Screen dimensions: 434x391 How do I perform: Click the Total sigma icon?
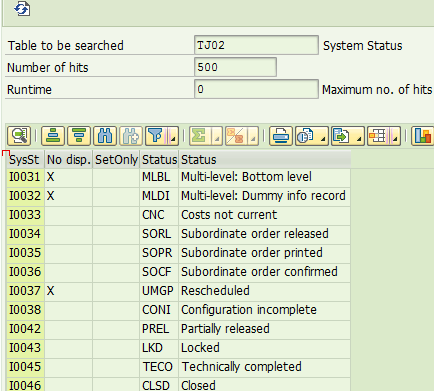pyautogui.click(x=200, y=136)
